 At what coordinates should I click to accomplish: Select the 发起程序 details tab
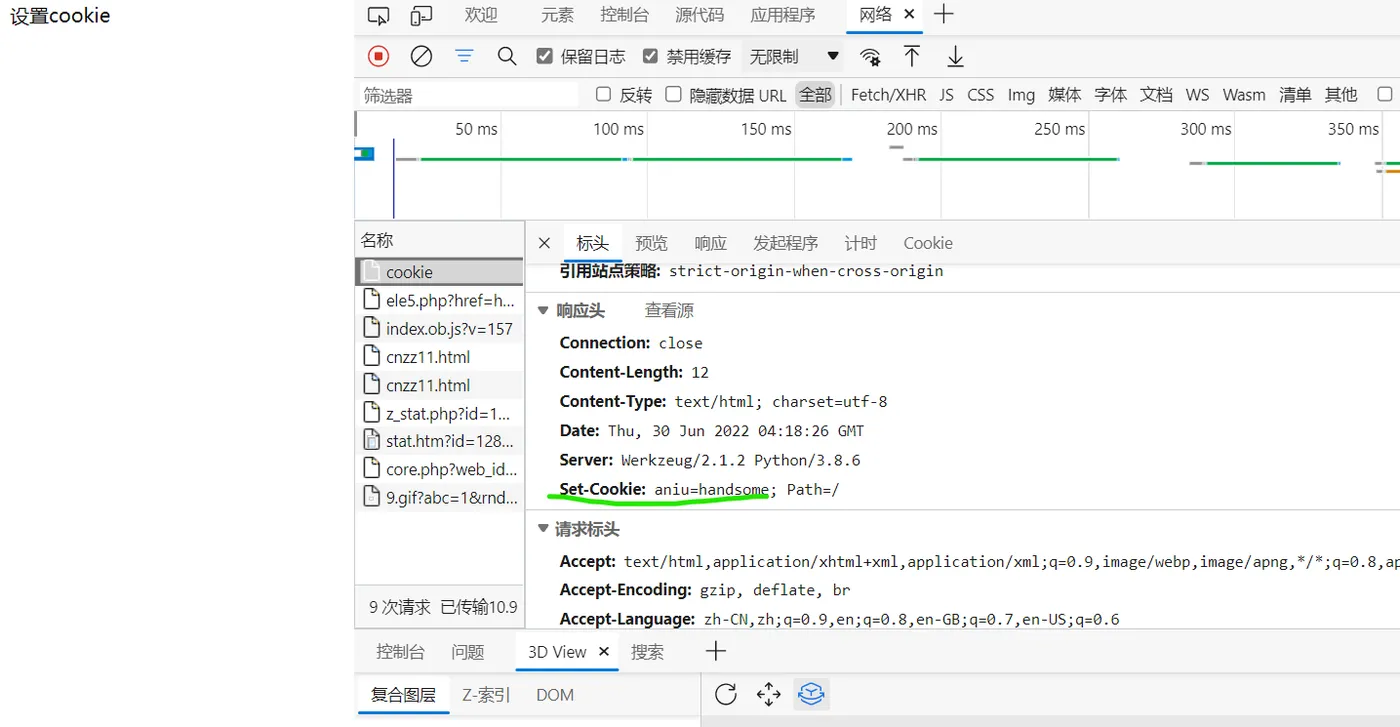point(785,243)
